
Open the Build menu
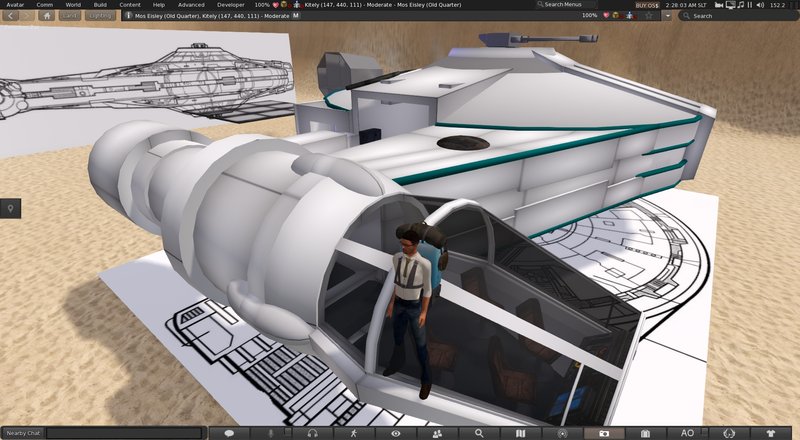tap(101, 5)
